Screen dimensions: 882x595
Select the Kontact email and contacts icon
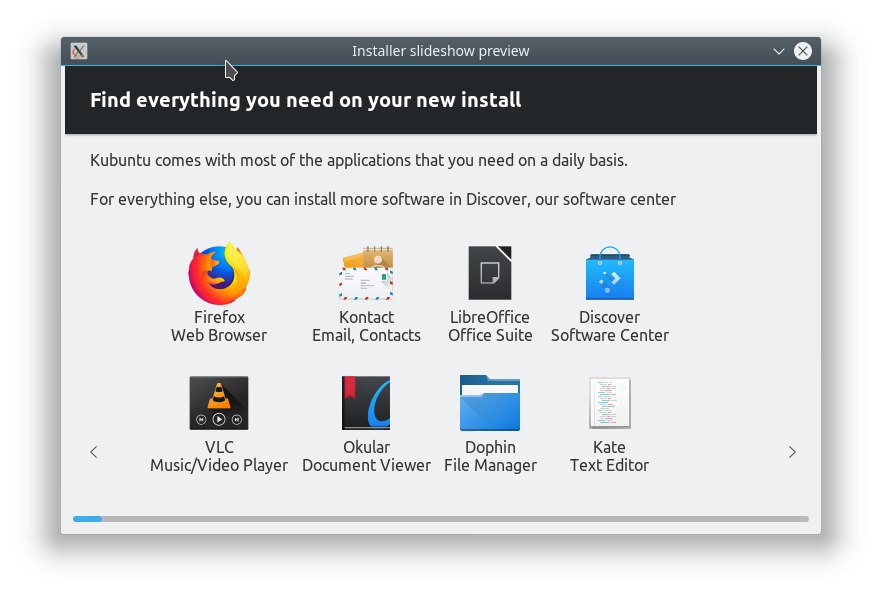click(366, 273)
